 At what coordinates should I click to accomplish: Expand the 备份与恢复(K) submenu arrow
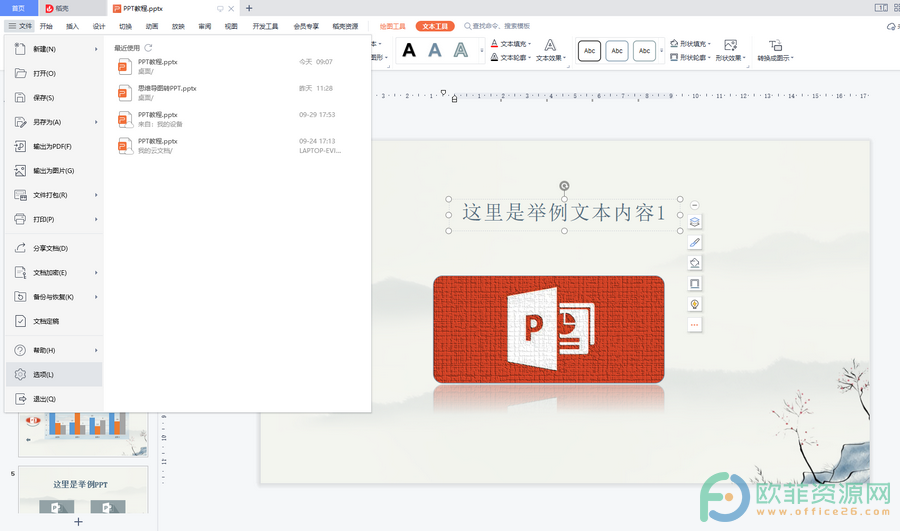tap(96, 297)
